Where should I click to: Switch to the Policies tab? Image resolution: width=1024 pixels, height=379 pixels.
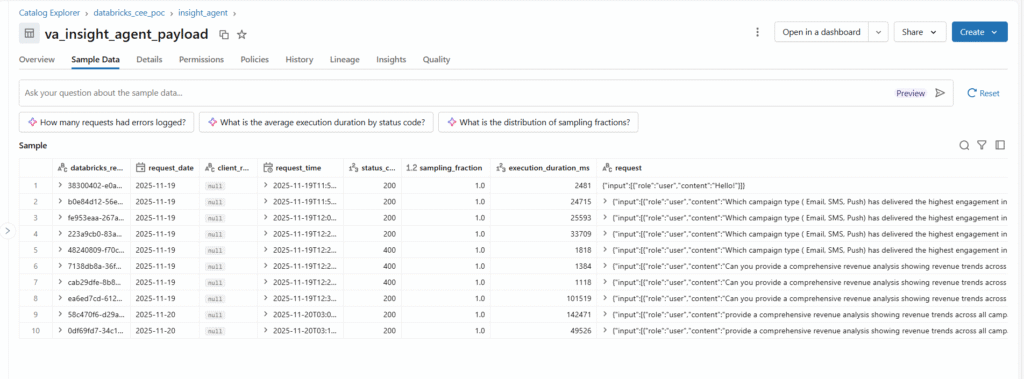pos(255,59)
